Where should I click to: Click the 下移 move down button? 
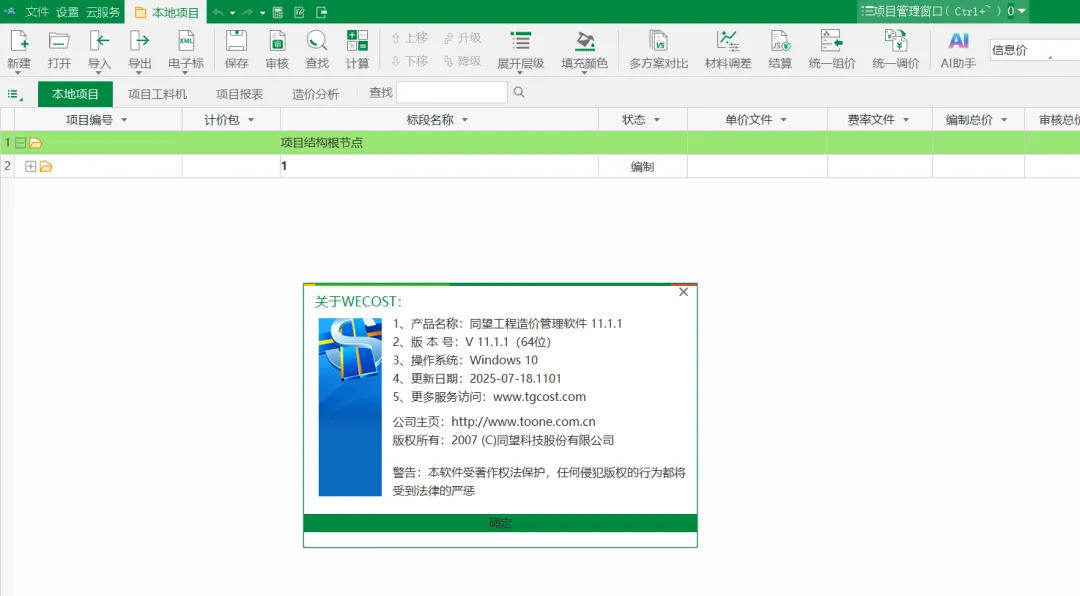pyautogui.click(x=410, y=61)
